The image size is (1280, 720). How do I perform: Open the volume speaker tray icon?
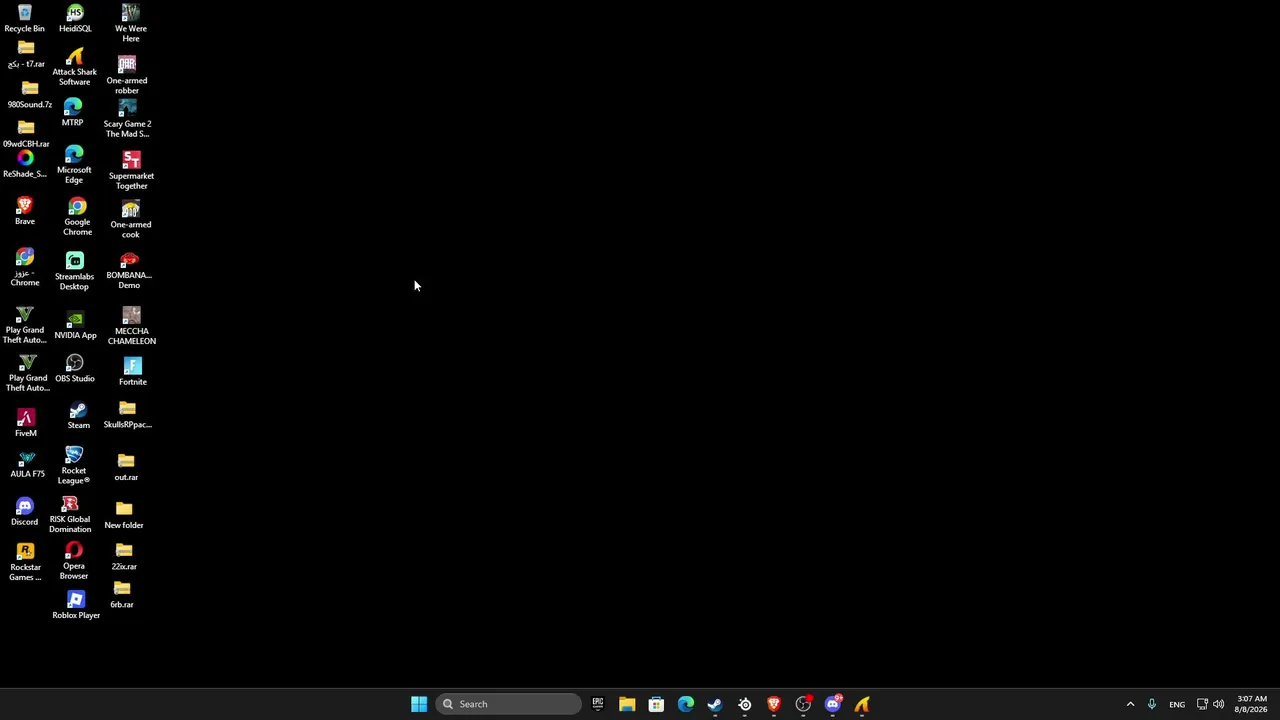1218,704
